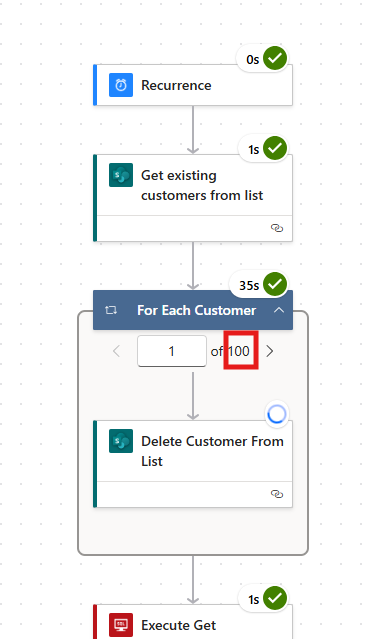This screenshot has width=366, height=639.
Task: Click the iteration number input field
Action: coord(172,351)
